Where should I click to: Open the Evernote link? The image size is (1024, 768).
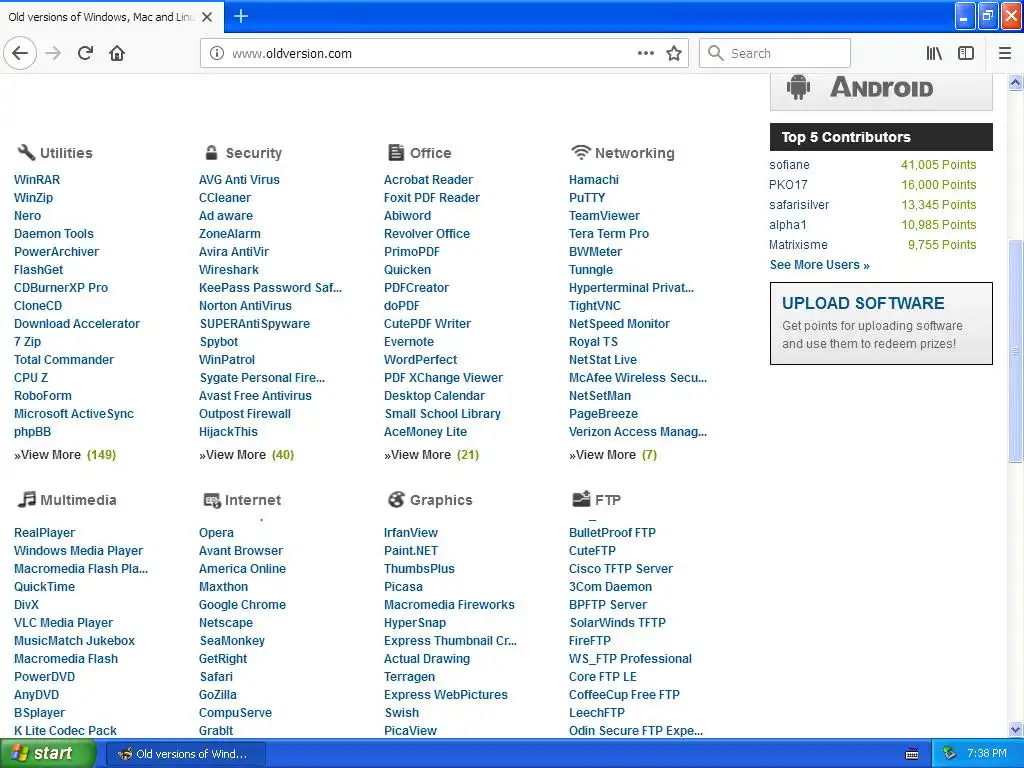(409, 342)
